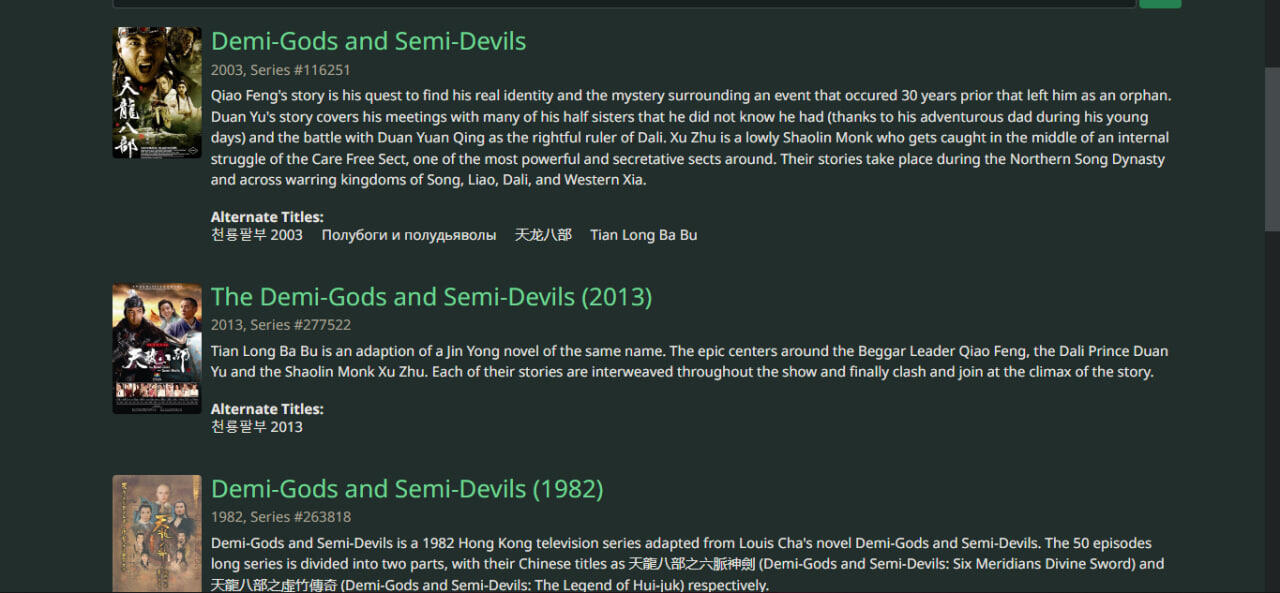Open "The Demi-Gods and Semi-Devils (2013)" link

point(431,297)
